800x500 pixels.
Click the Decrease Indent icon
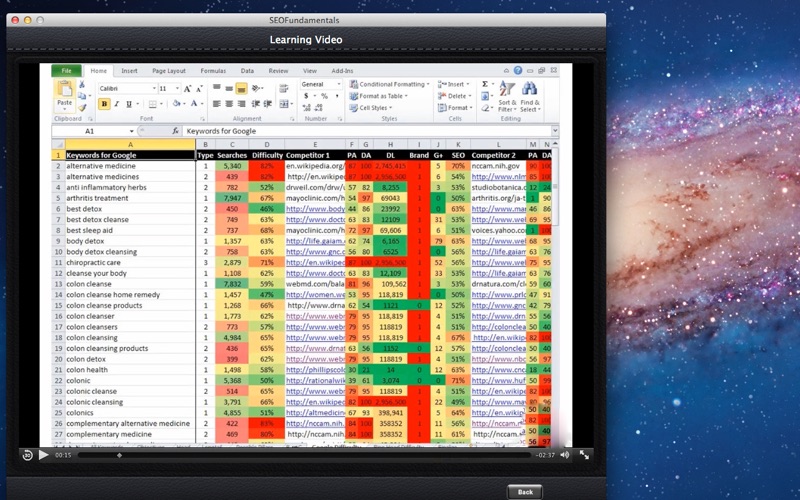(256, 104)
